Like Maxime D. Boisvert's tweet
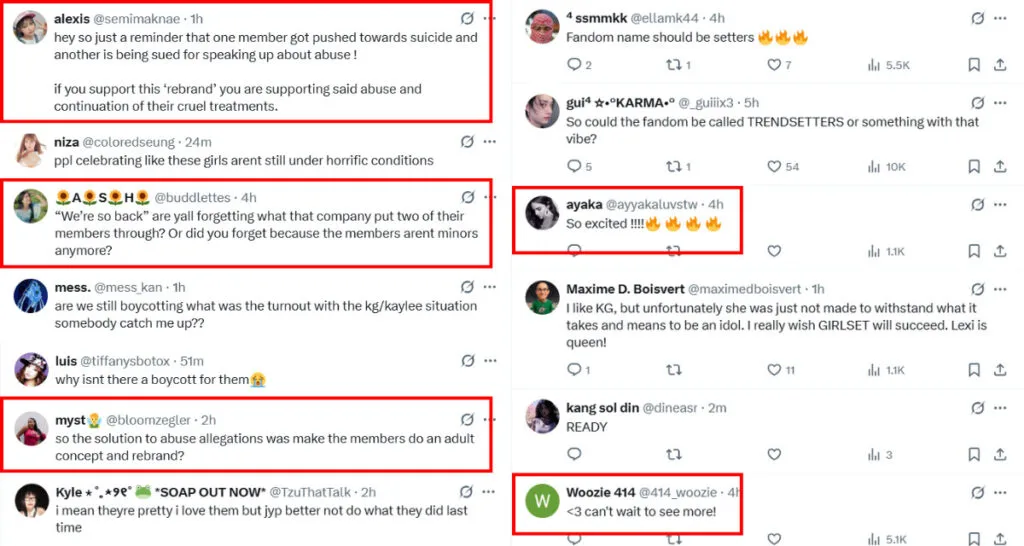 (774, 370)
